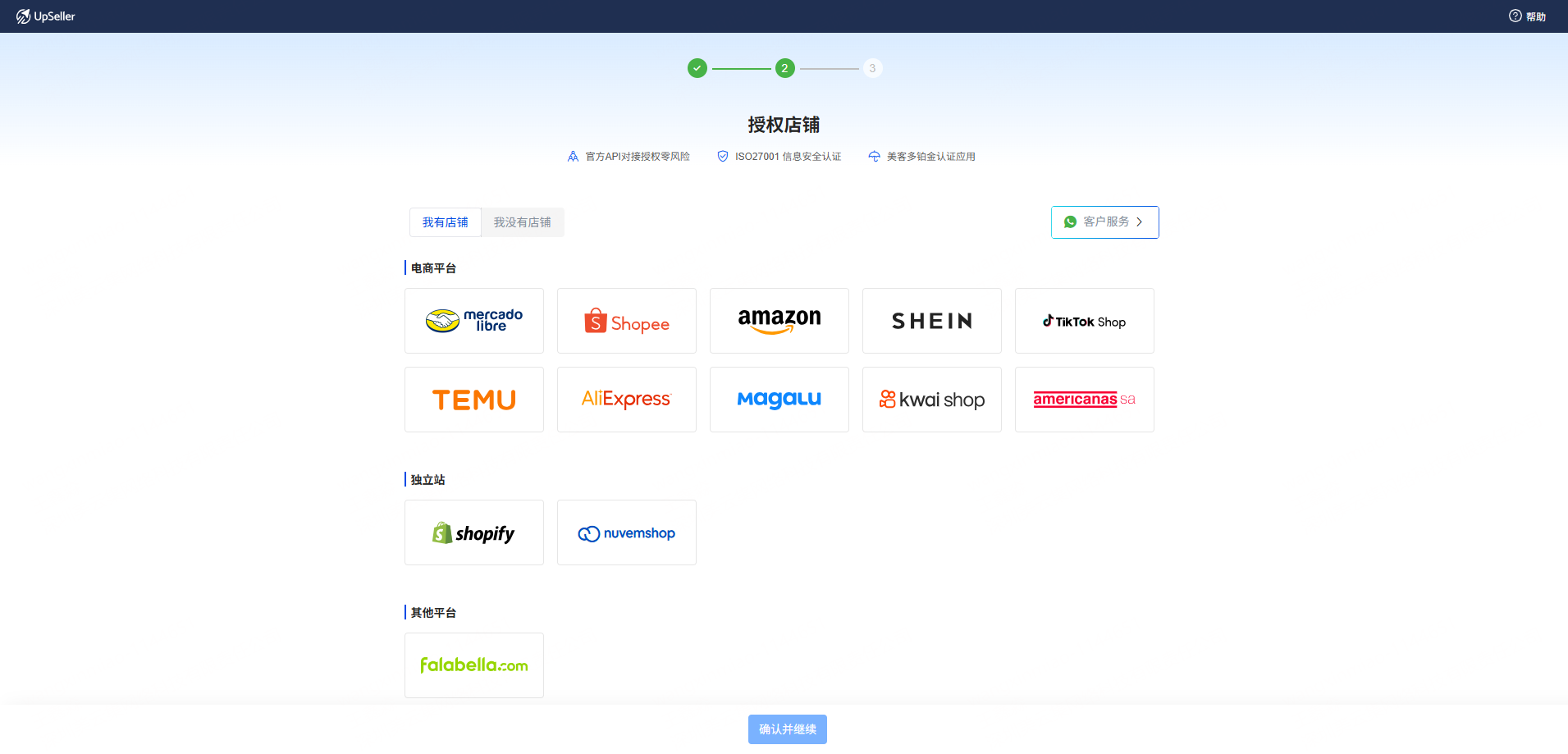The height and width of the screenshot is (754, 1568).
Task: Click the UpSeller logo in header
Action: [x=46, y=16]
